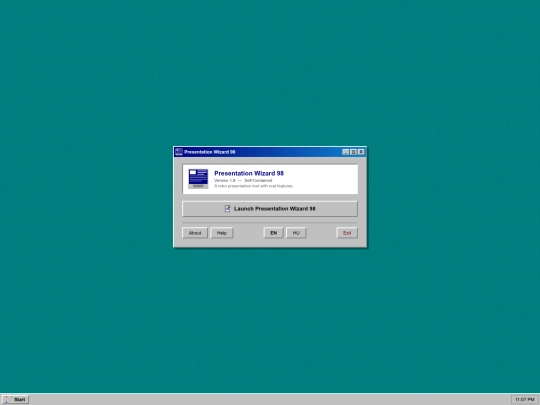Image resolution: width=540 pixels, height=405 pixels.
Task: Click the retro presentation tool description text
Action: coord(253,186)
